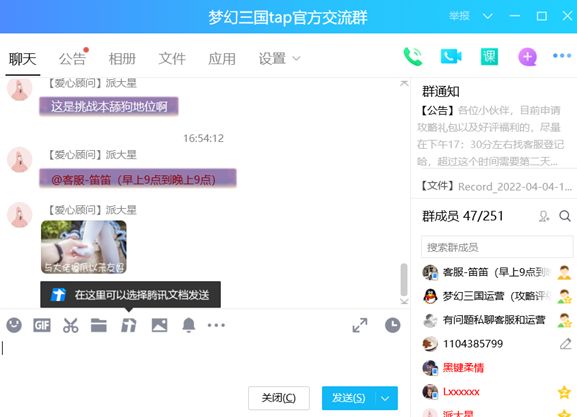The height and width of the screenshot is (417, 577).
Task: Select member 1104385799 in list
Action: pos(497,344)
